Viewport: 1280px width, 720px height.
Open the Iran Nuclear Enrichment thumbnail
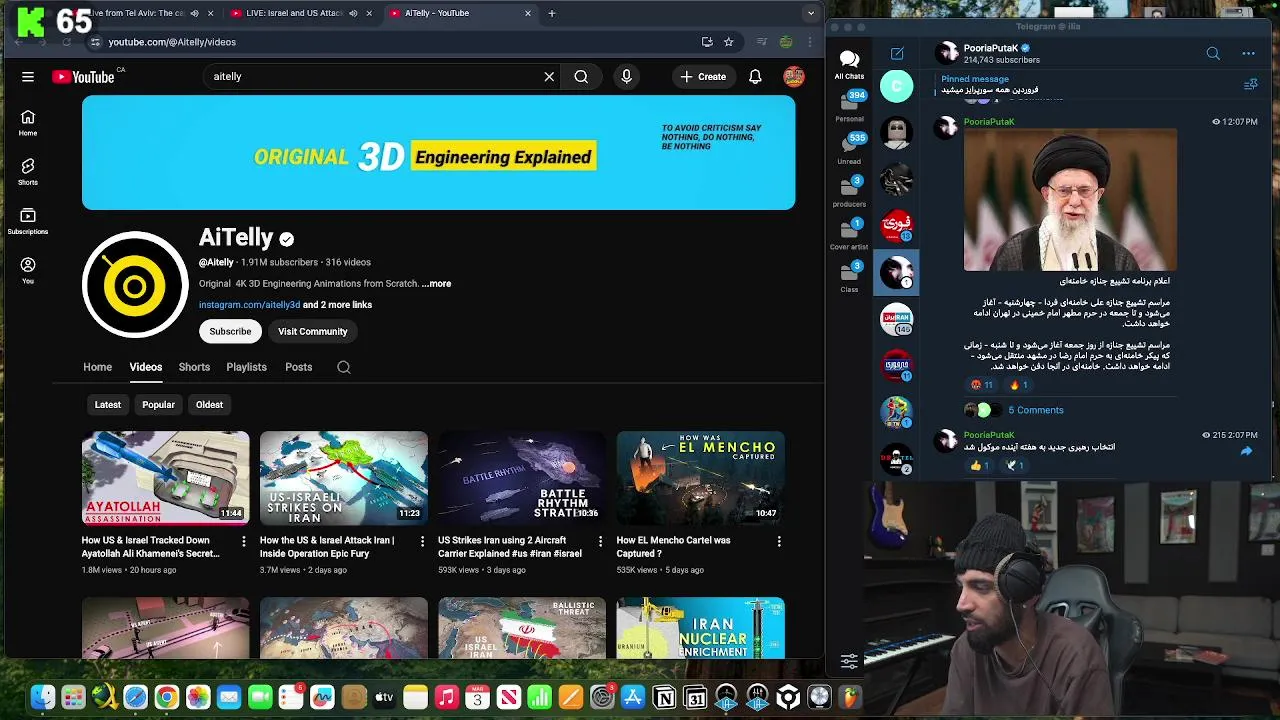[x=700, y=628]
